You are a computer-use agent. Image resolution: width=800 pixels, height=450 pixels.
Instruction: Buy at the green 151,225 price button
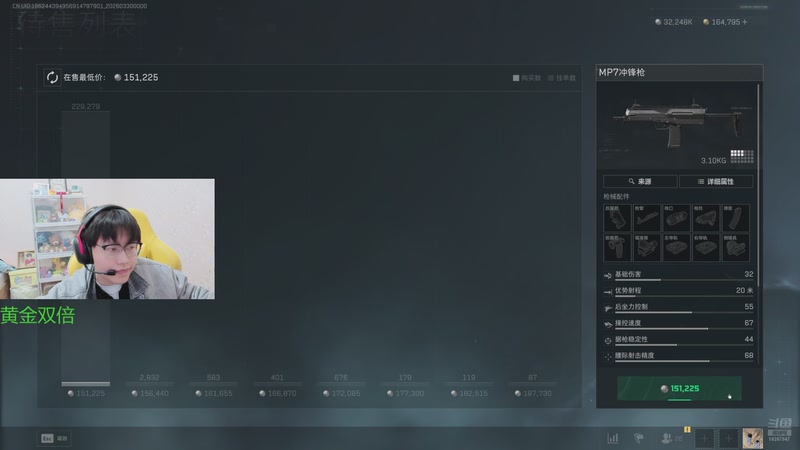[679, 388]
